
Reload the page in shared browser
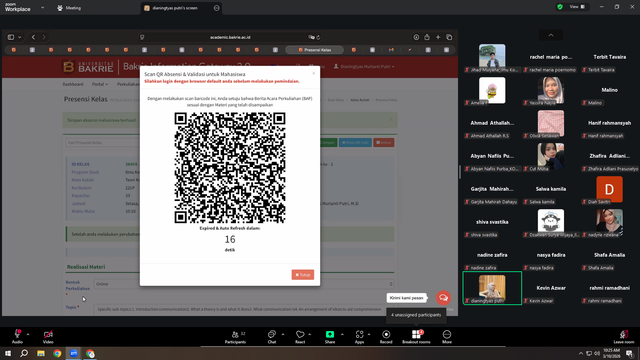point(318,37)
